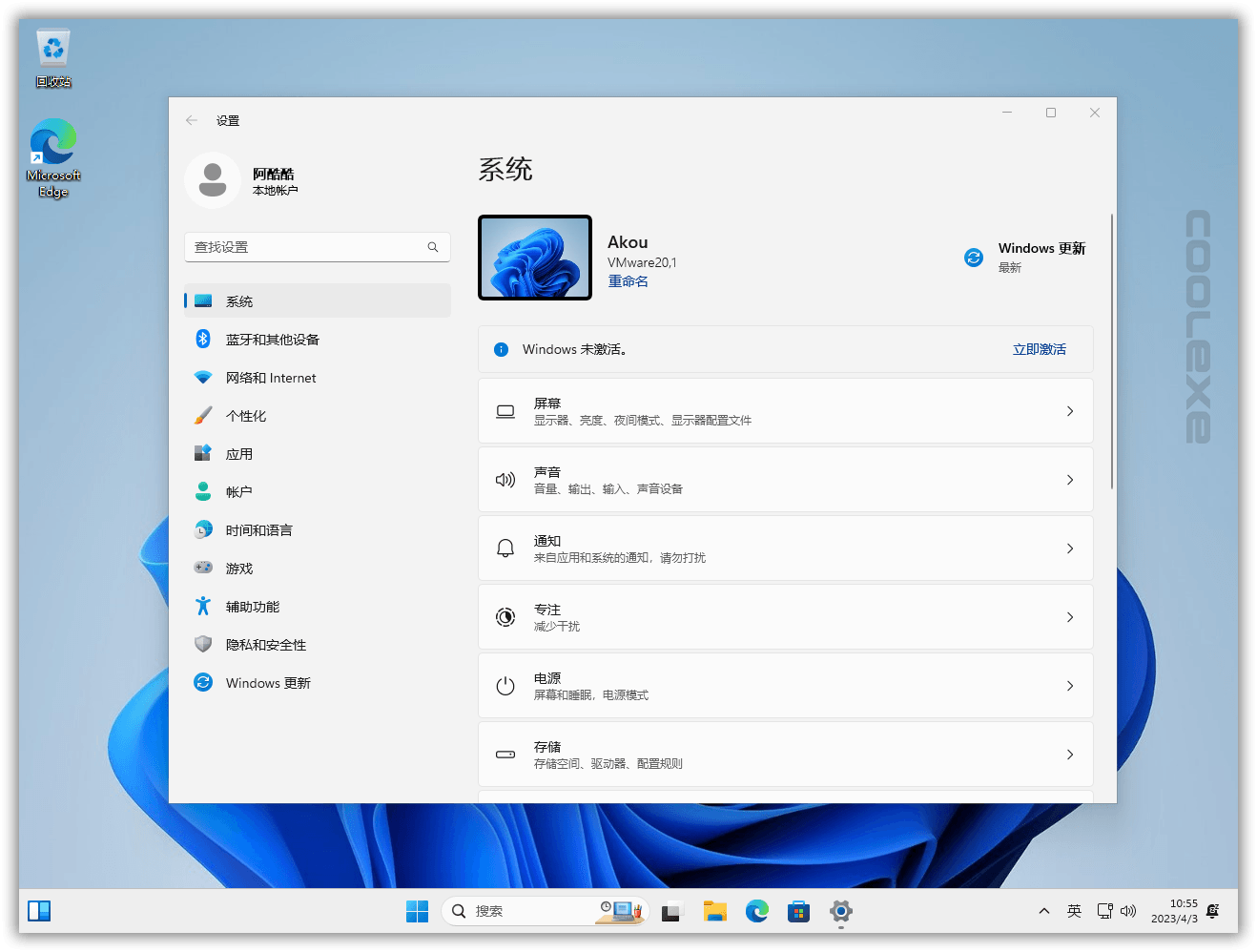Viewport: 1257px width, 952px height.
Task: Click the 查找设置 search field
Action: (x=318, y=247)
